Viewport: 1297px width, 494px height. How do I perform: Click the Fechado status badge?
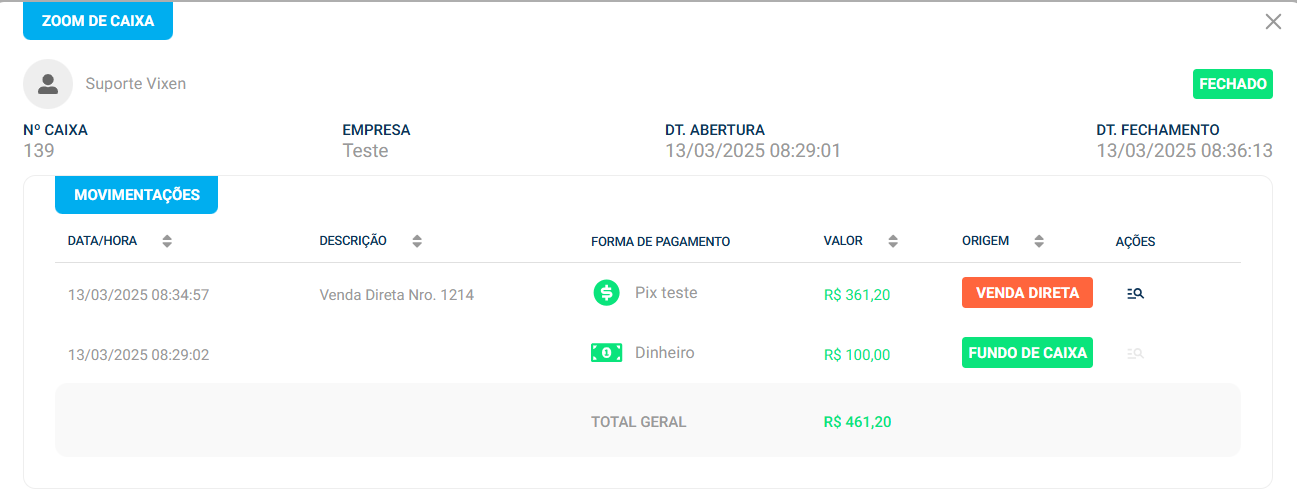pyautogui.click(x=1232, y=84)
